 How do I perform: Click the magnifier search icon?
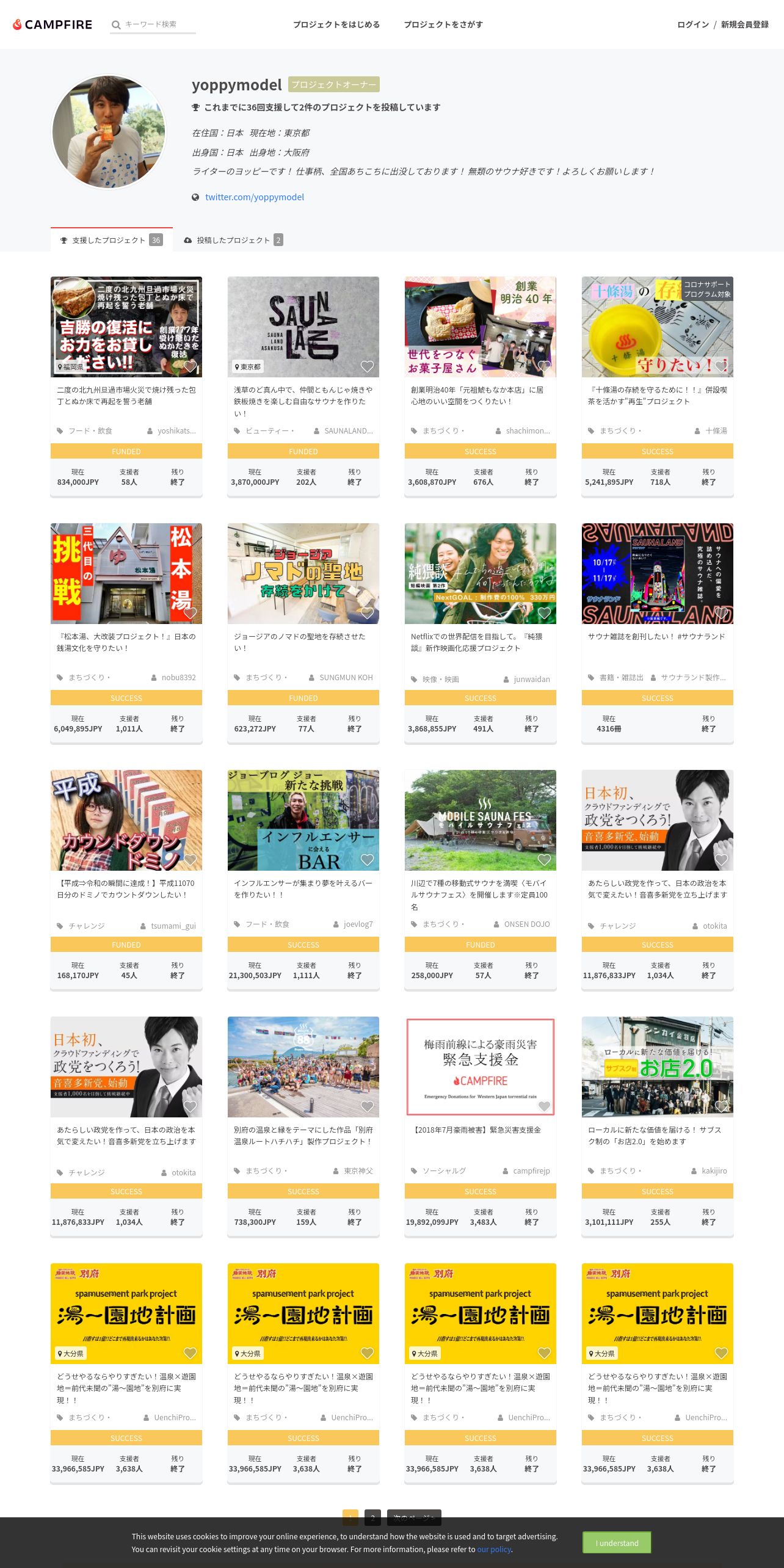[x=116, y=24]
